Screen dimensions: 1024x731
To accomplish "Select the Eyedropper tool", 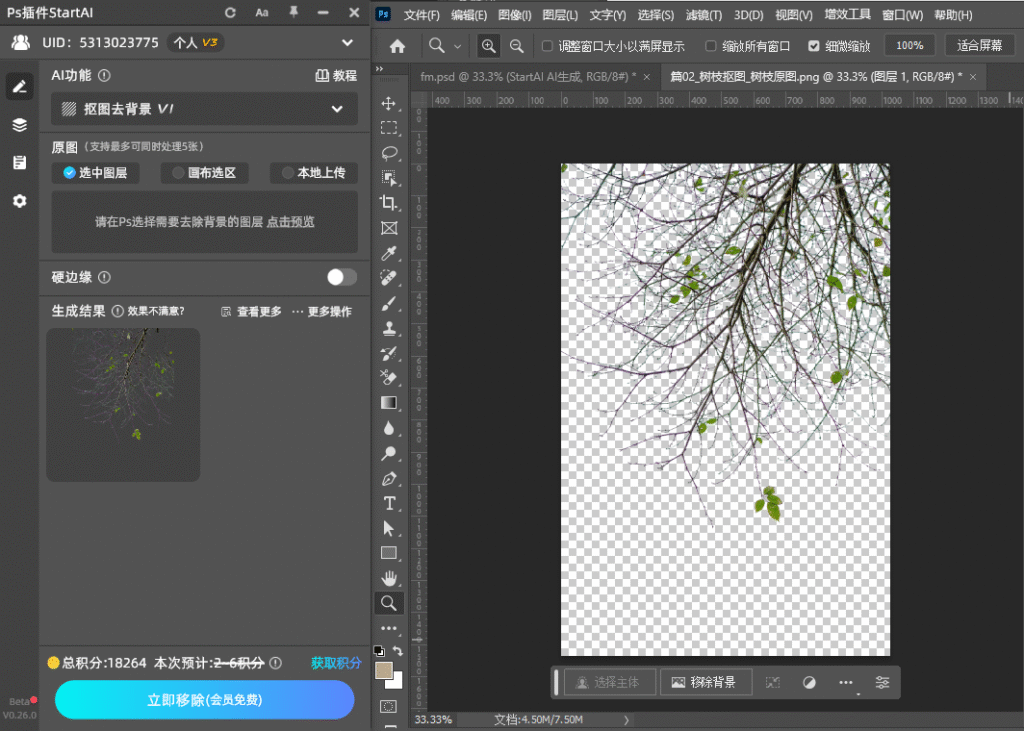I will click(x=389, y=253).
